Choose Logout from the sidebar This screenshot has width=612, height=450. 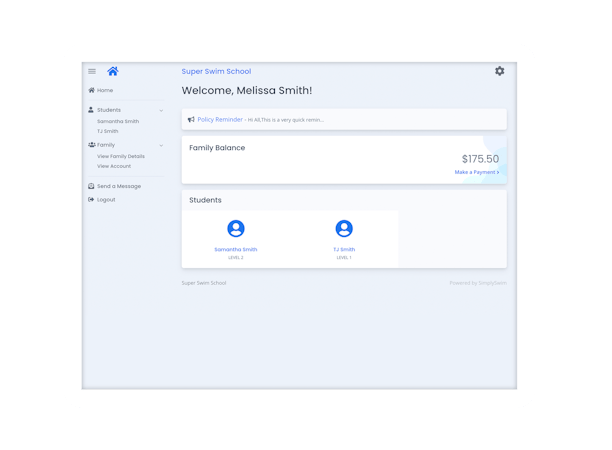(x=106, y=199)
